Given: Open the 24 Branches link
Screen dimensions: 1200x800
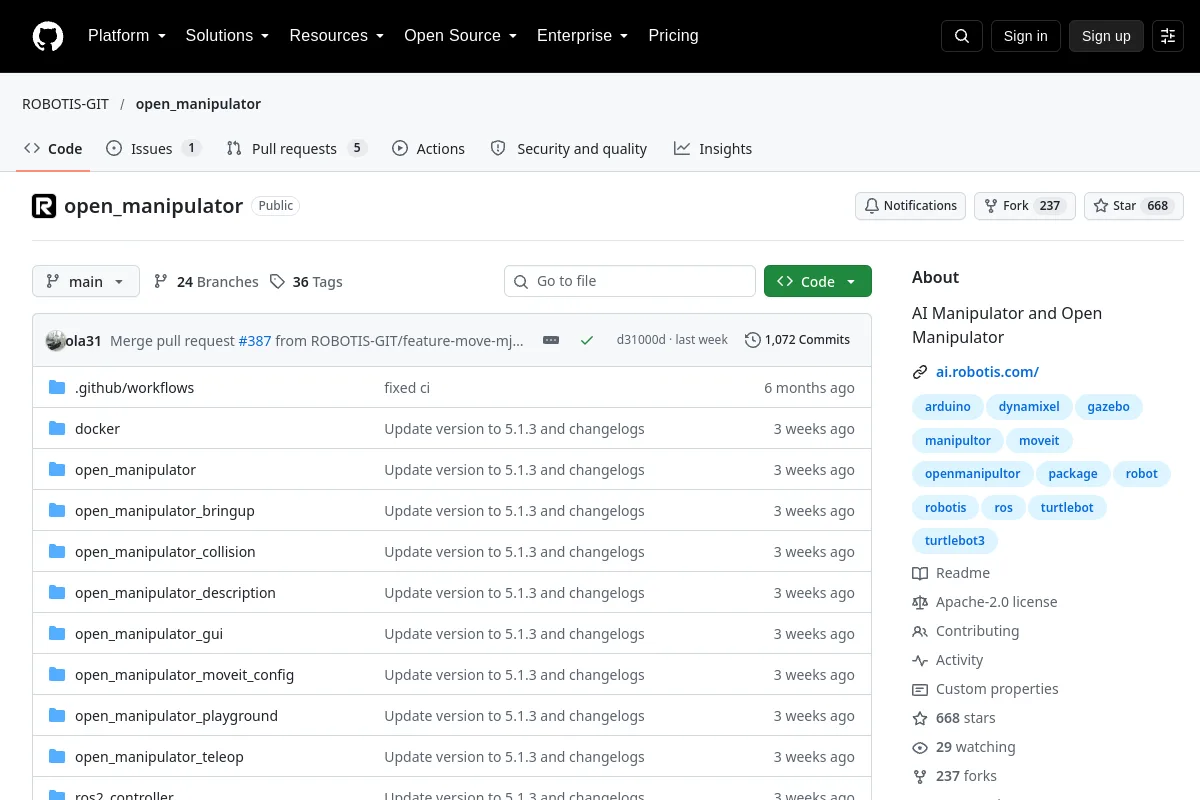Looking at the screenshot, I should [206, 282].
